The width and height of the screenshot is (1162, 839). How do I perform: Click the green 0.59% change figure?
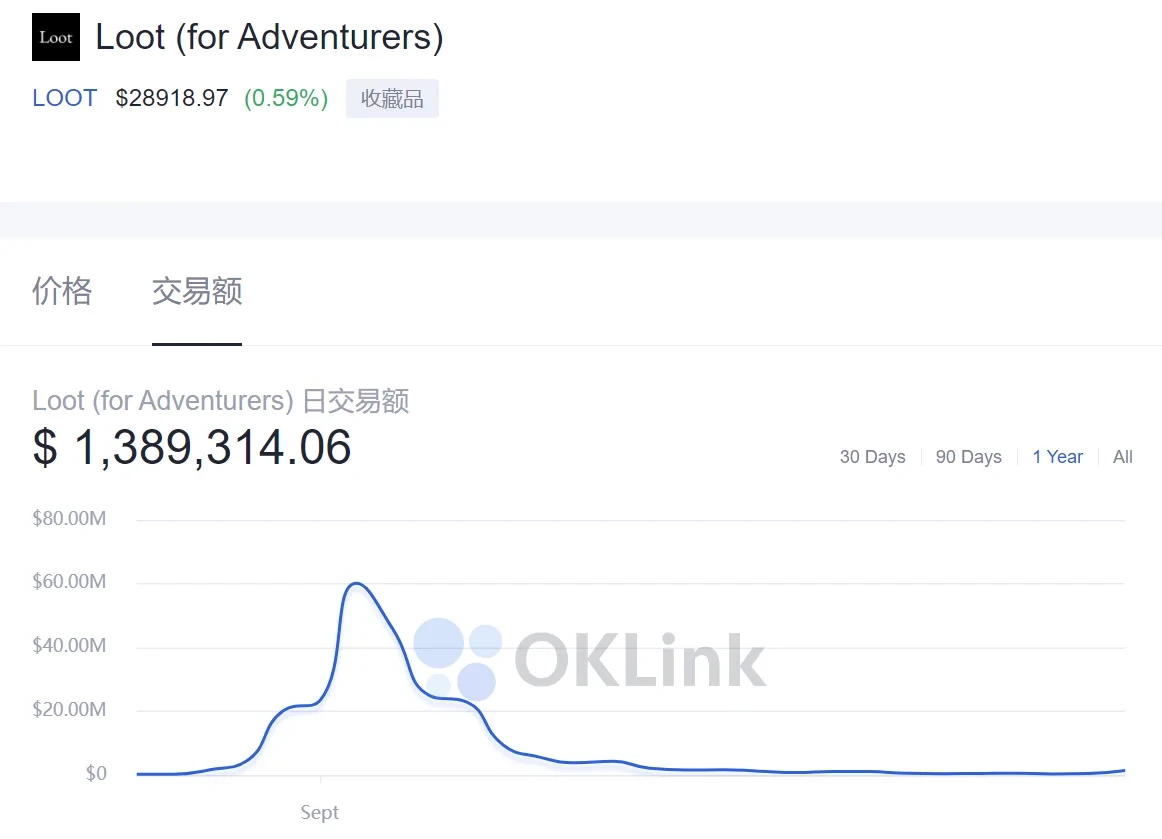[x=286, y=98]
